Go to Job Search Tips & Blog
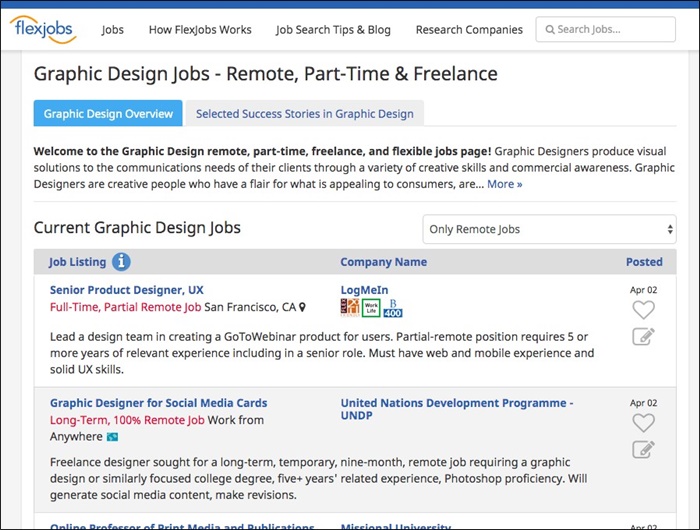 pyautogui.click(x=333, y=29)
